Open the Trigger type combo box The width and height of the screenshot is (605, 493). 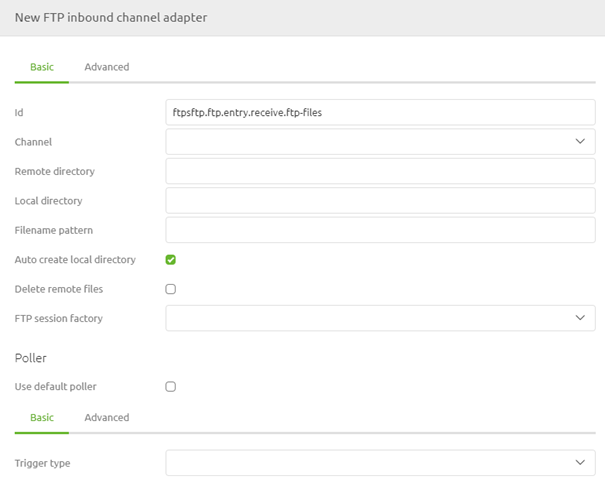pyautogui.click(x=370, y=463)
